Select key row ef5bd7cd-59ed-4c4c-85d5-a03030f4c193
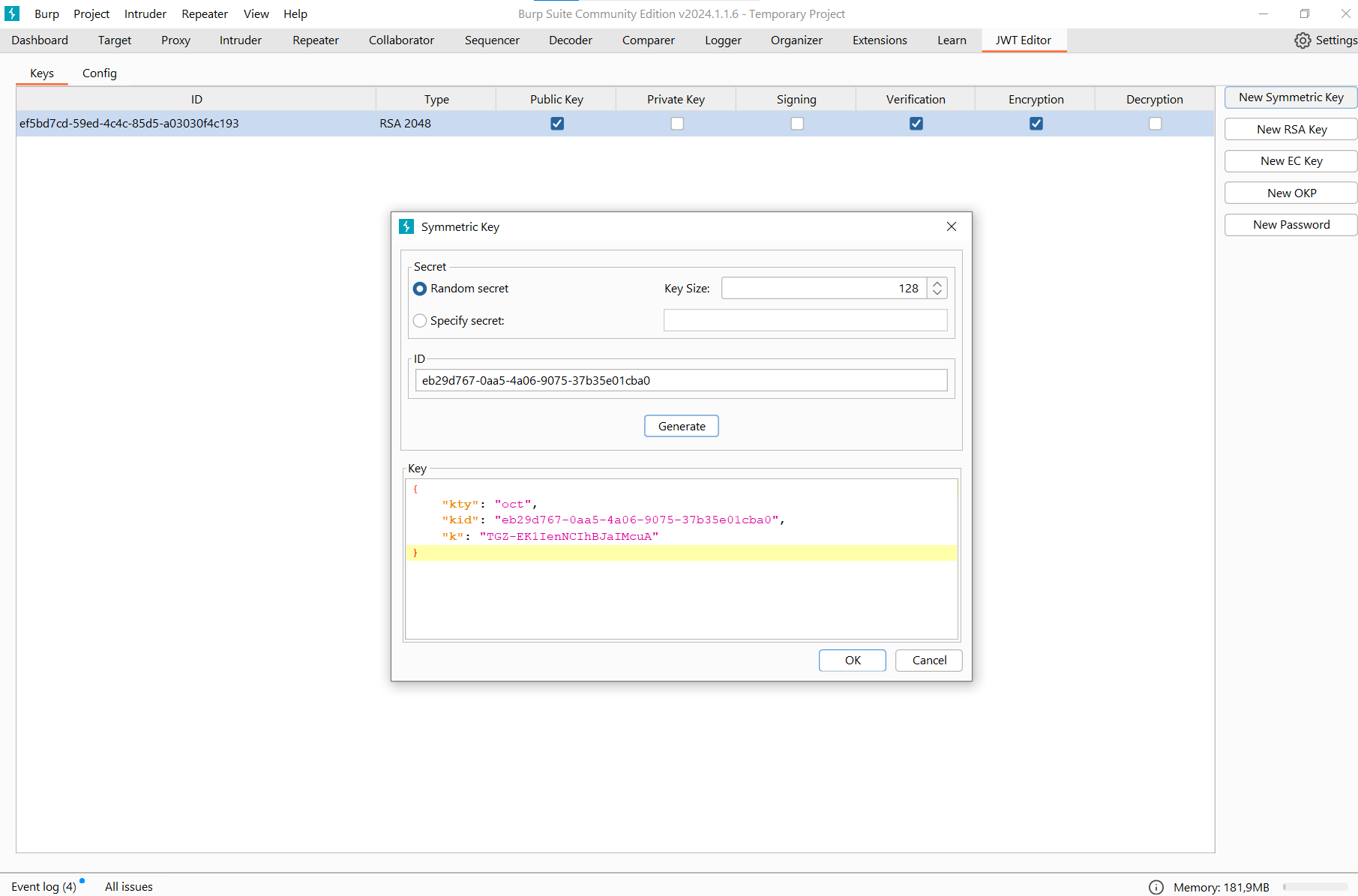The width and height of the screenshot is (1358, 896). 615,124
